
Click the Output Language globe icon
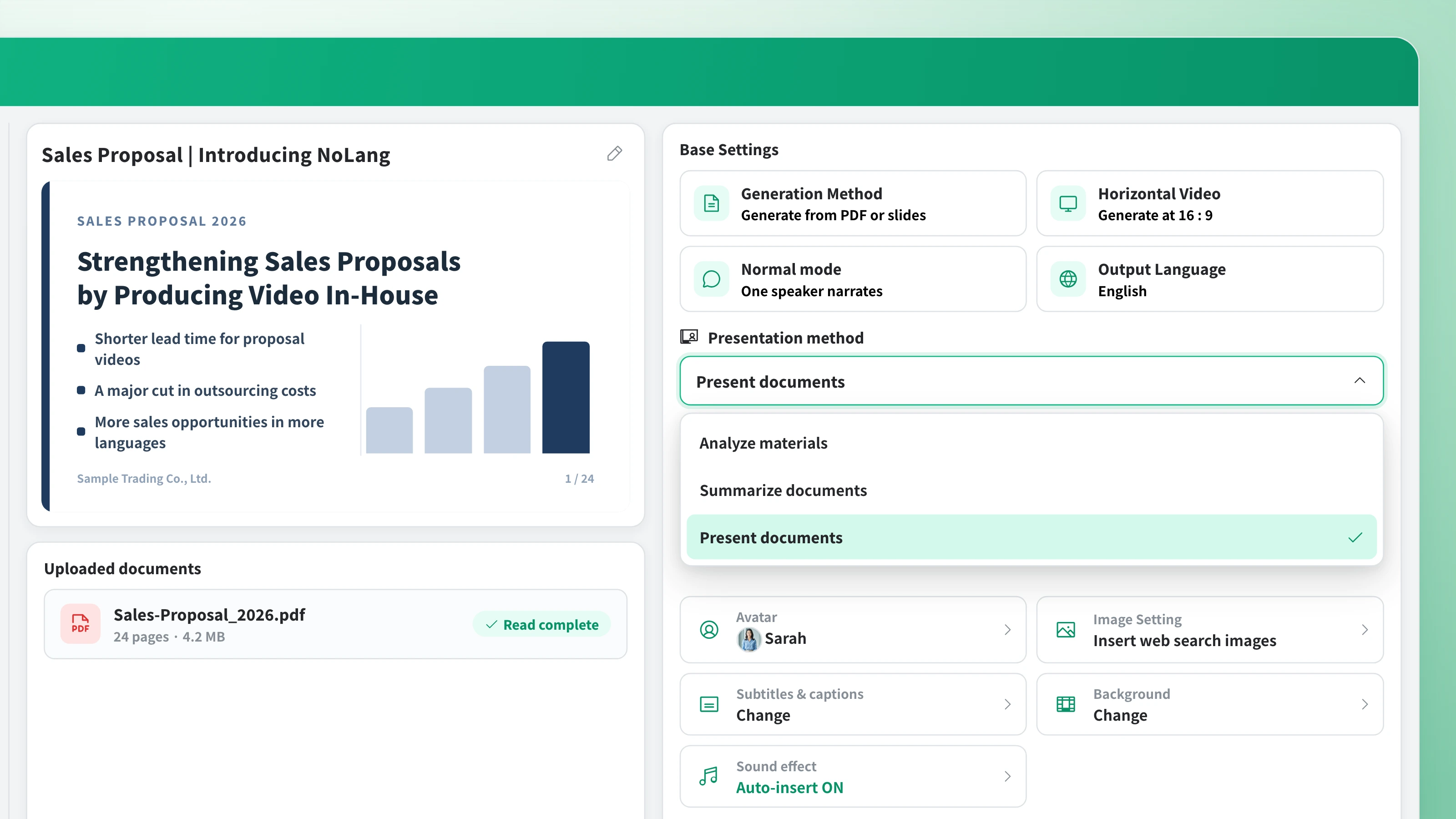pos(1068,279)
